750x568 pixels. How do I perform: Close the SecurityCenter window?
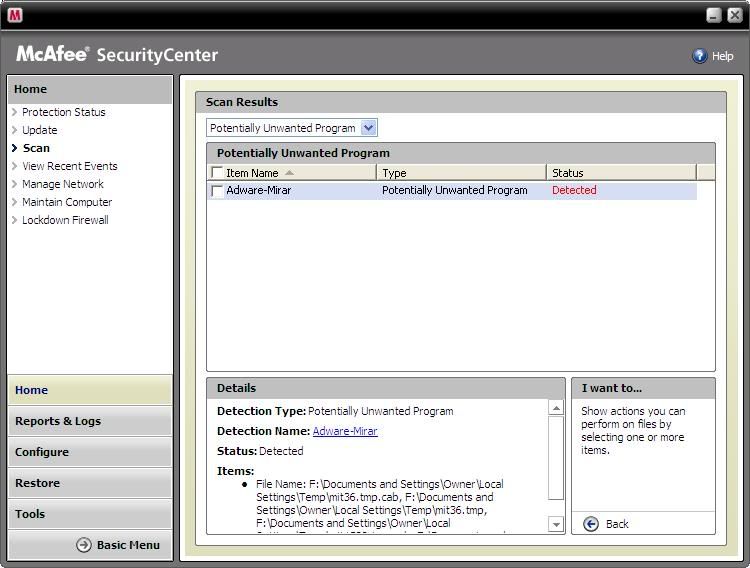(734, 15)
